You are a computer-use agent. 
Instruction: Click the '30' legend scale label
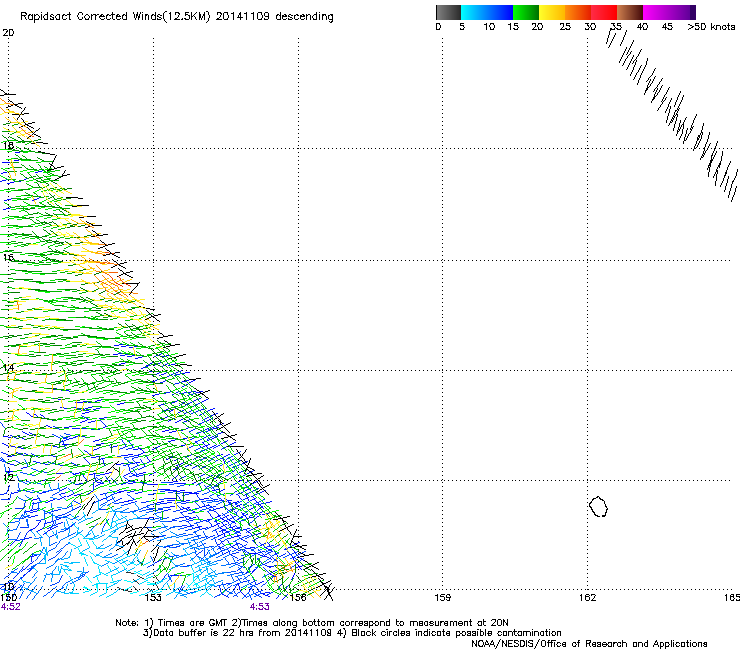590,27
